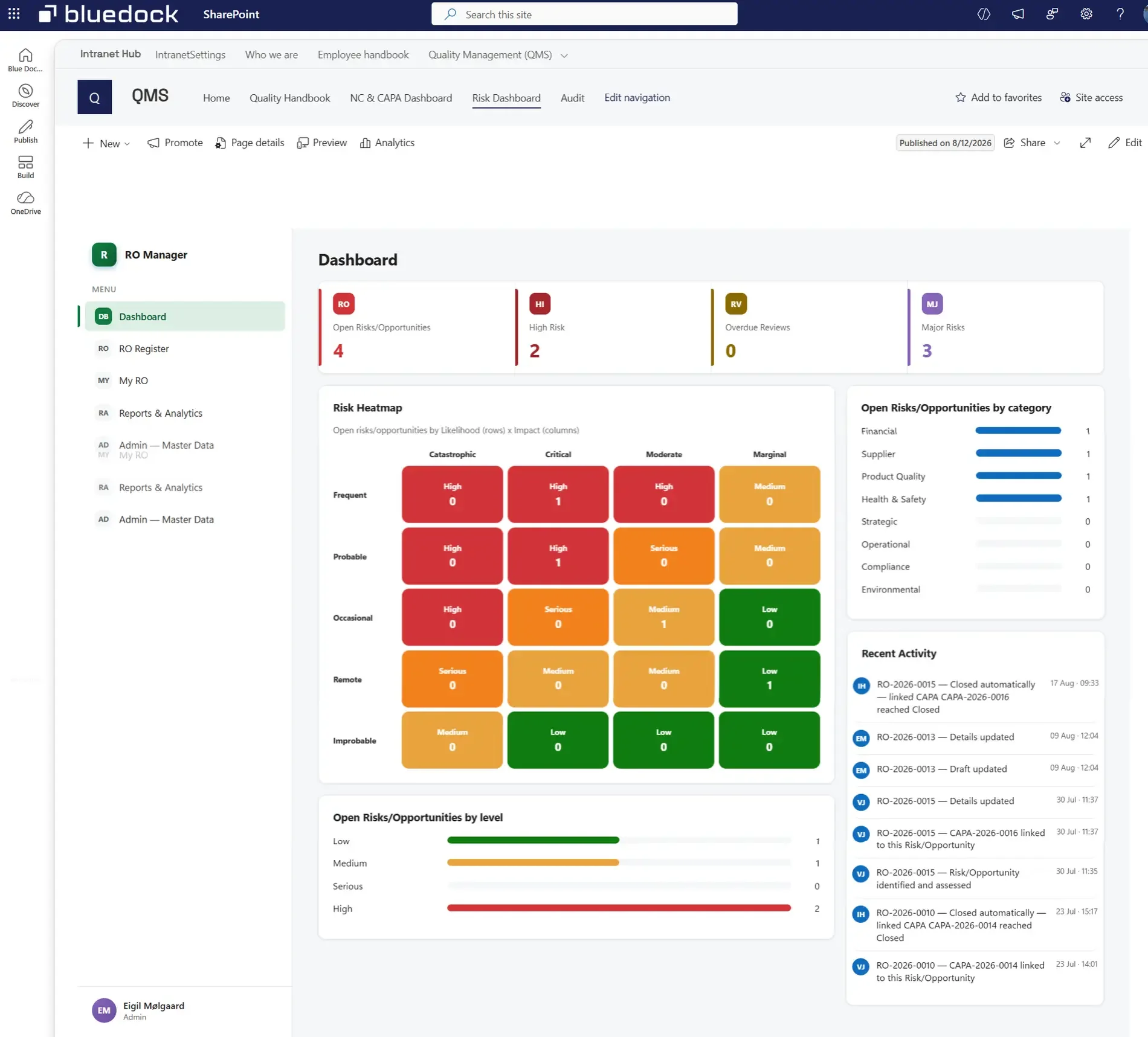Screen dimensions: 1148x1037
Task: Click the Build icon in sidebar
Action: tap(25, 167)
